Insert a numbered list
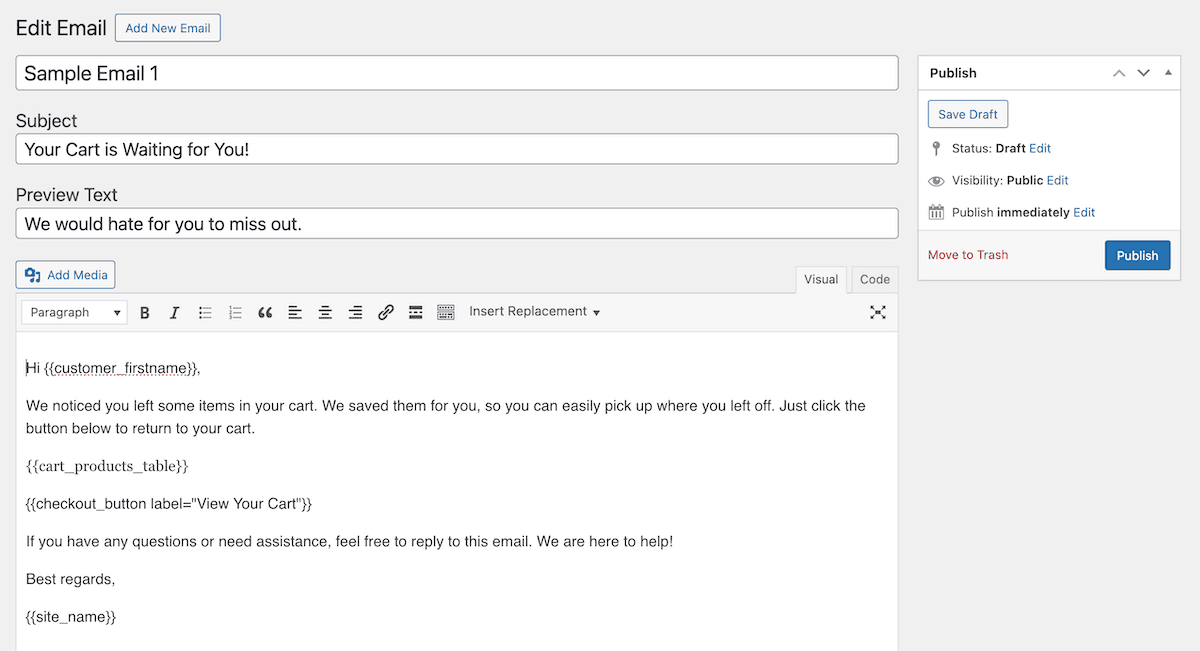 [x=235, y=313]
